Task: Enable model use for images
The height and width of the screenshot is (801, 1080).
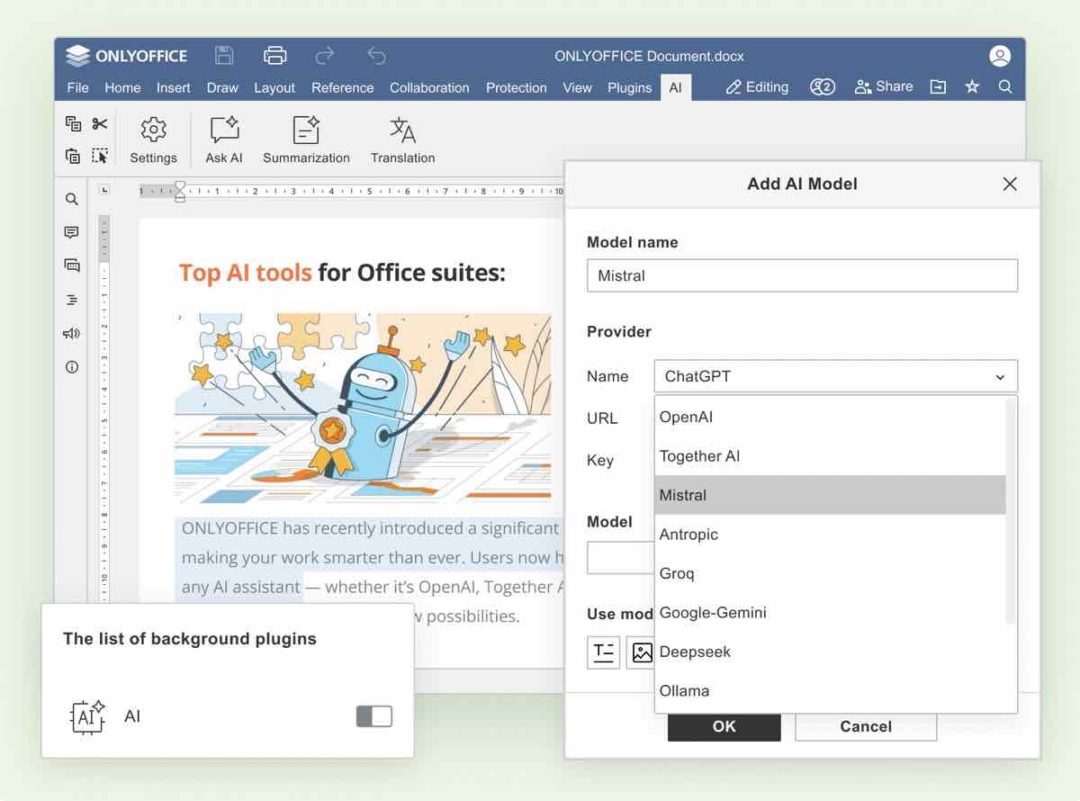Action: tap(643, 652)
